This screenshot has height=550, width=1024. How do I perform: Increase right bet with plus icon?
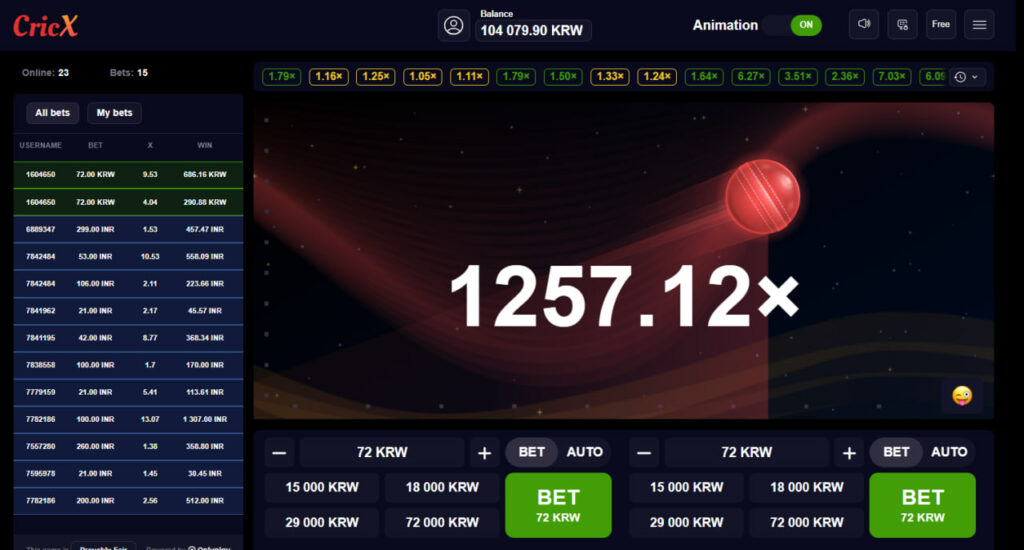[848, 453]
